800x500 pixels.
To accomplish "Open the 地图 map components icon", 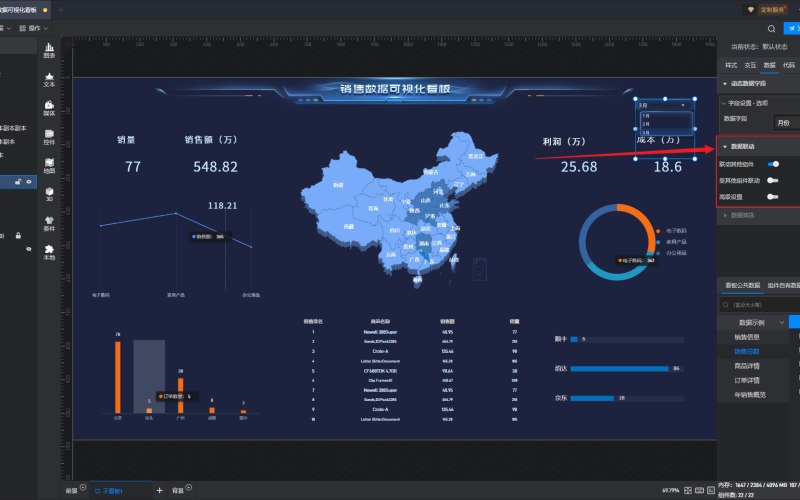I will tap(49, 166).
